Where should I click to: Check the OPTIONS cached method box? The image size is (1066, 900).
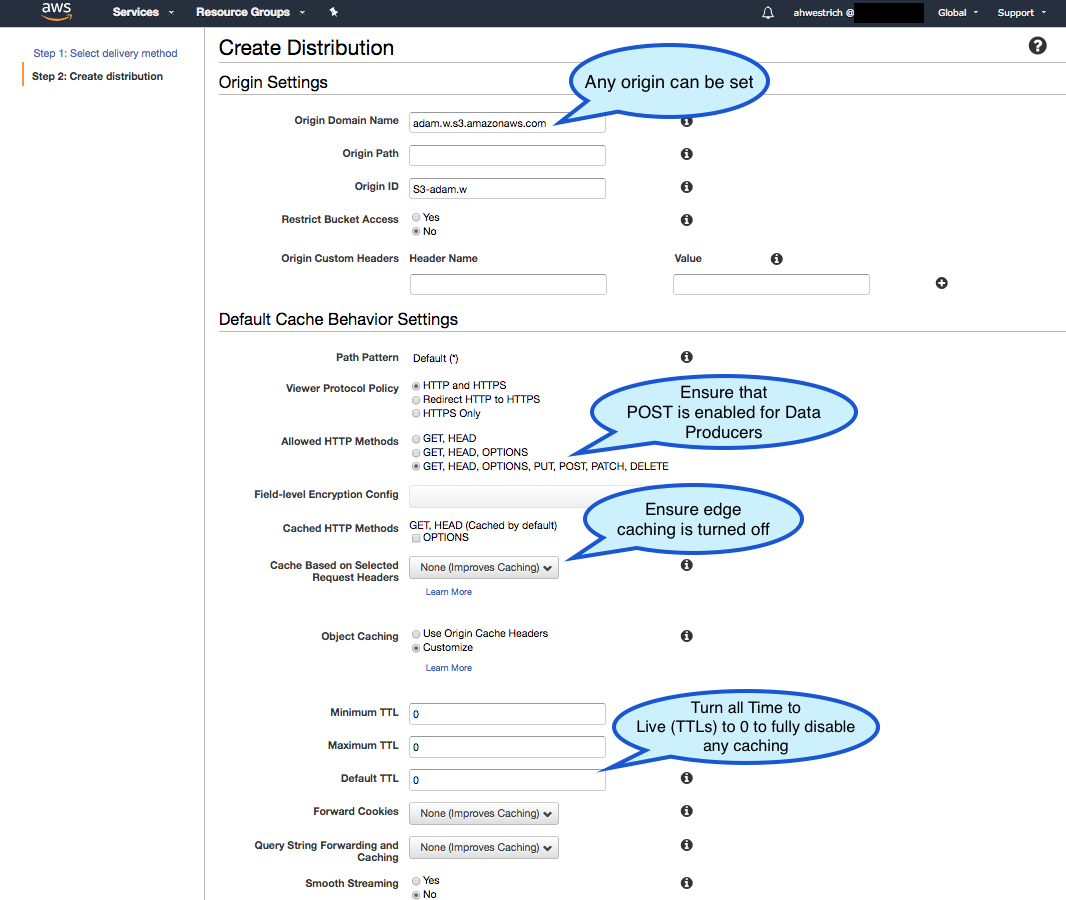point(416,538)
